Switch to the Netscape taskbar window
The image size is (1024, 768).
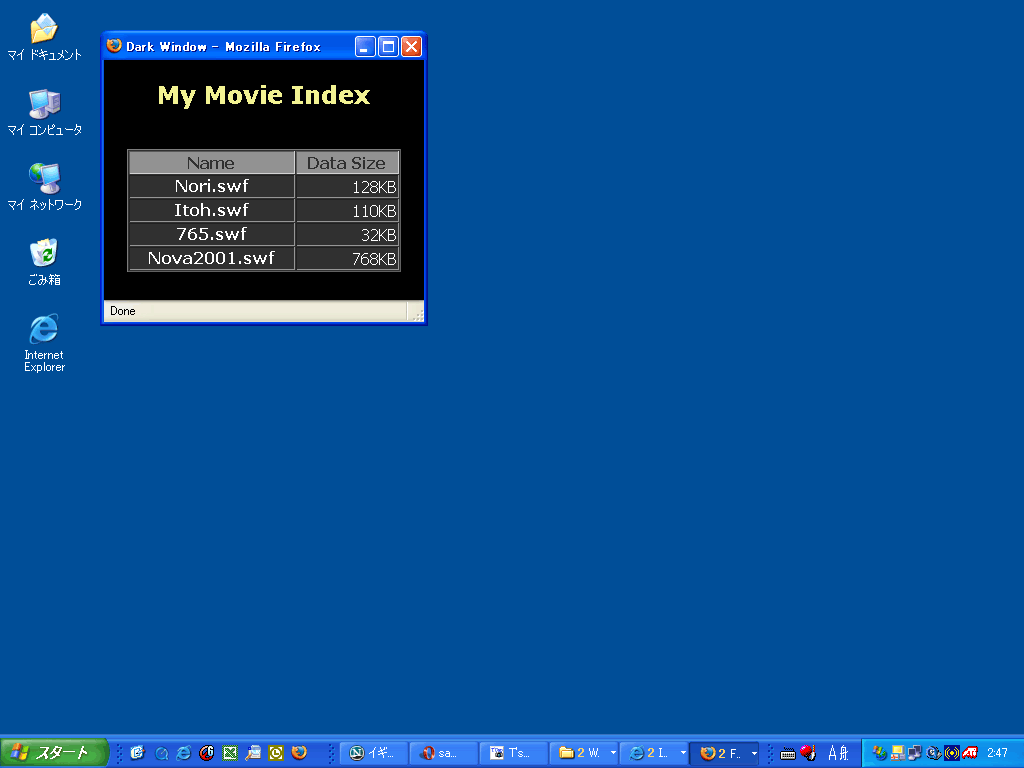pos(373,753)
